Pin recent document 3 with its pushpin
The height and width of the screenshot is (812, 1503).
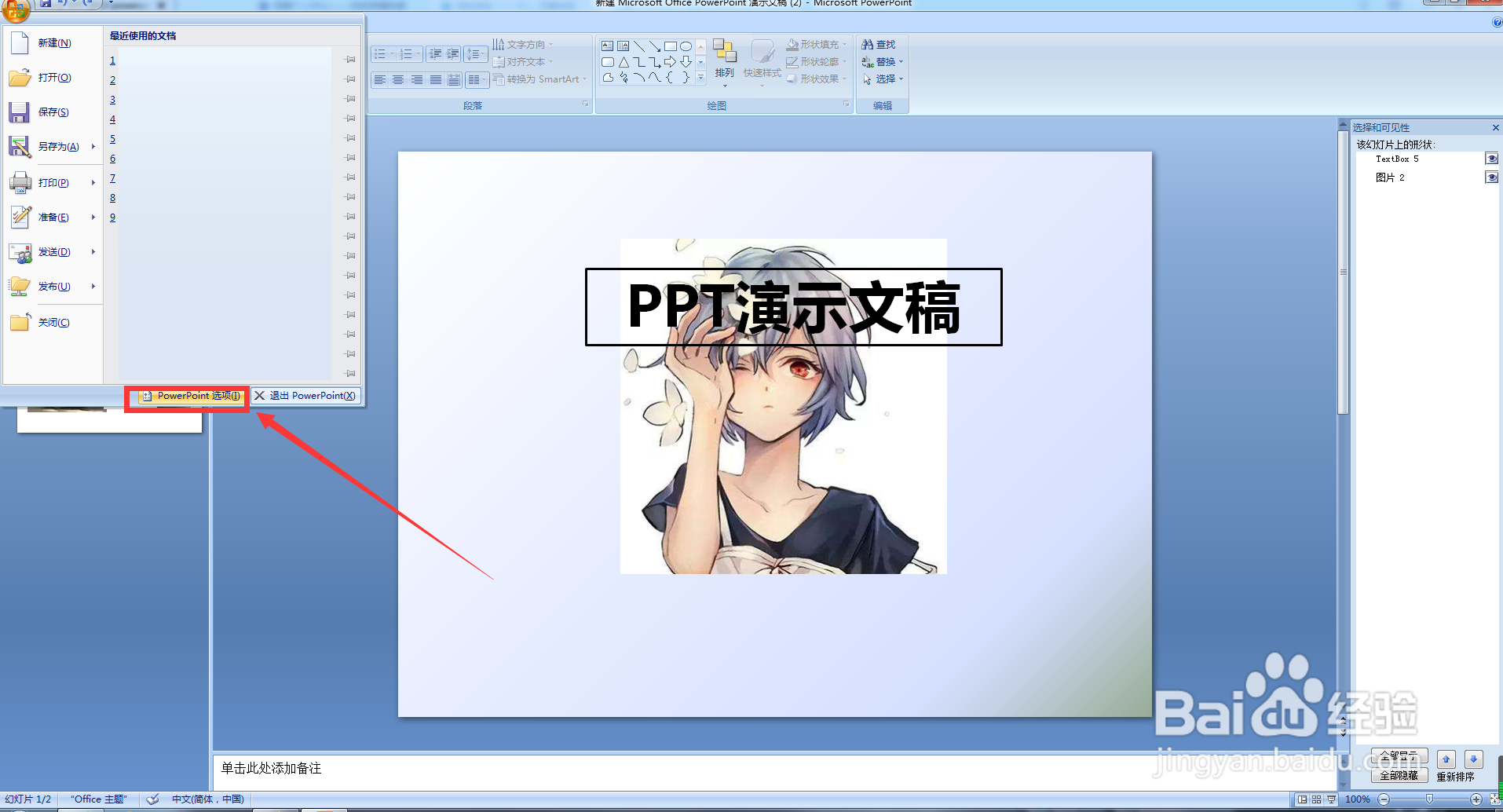[350, 99]
